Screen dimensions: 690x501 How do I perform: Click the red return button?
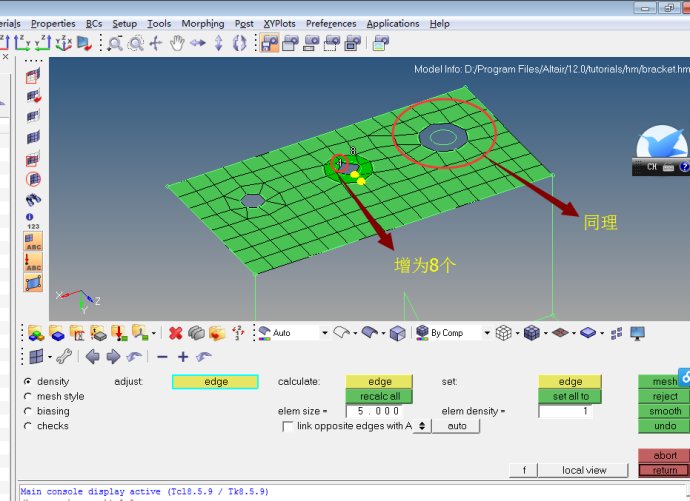(664, 470)
